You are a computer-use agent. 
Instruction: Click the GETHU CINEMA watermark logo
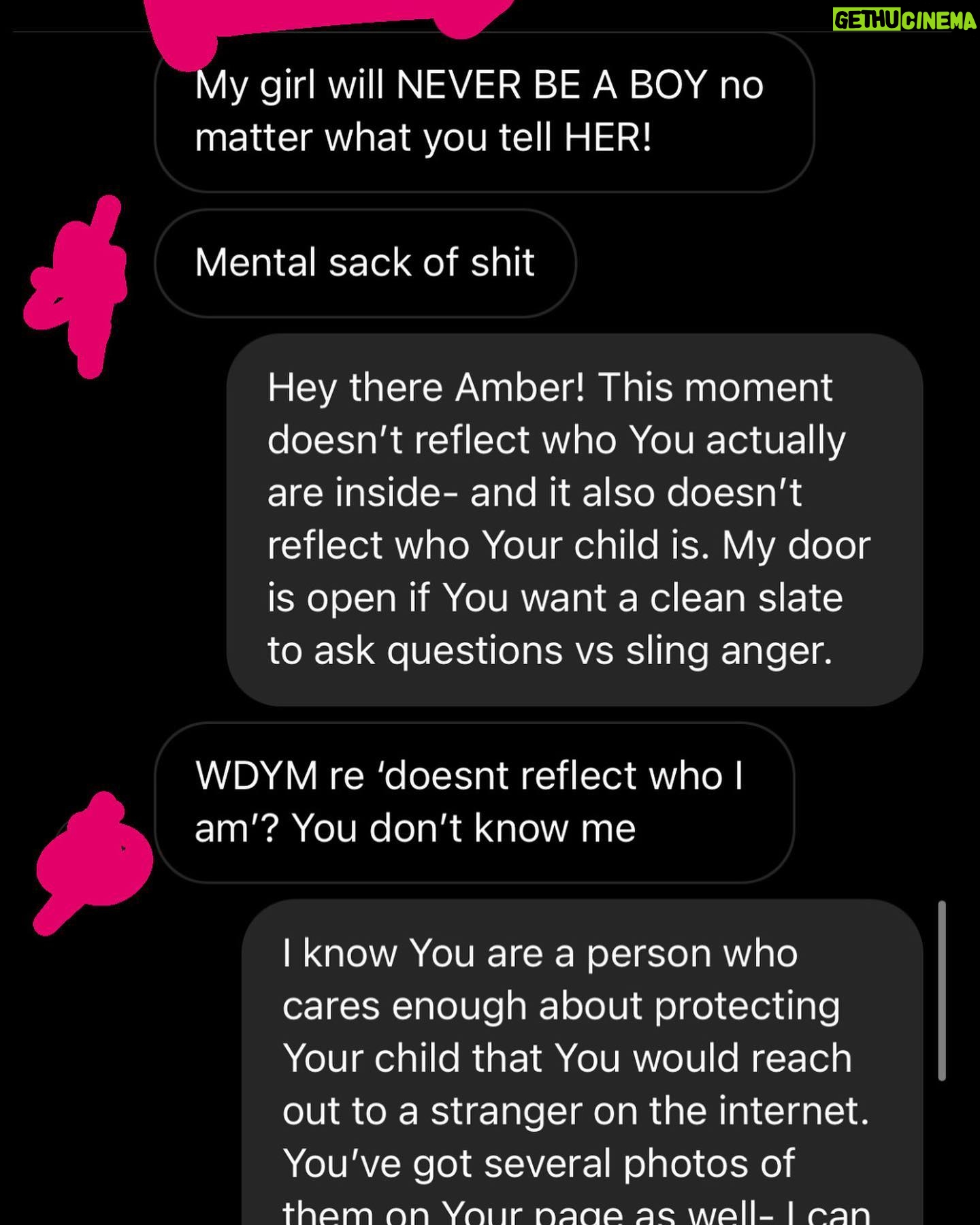905,20
